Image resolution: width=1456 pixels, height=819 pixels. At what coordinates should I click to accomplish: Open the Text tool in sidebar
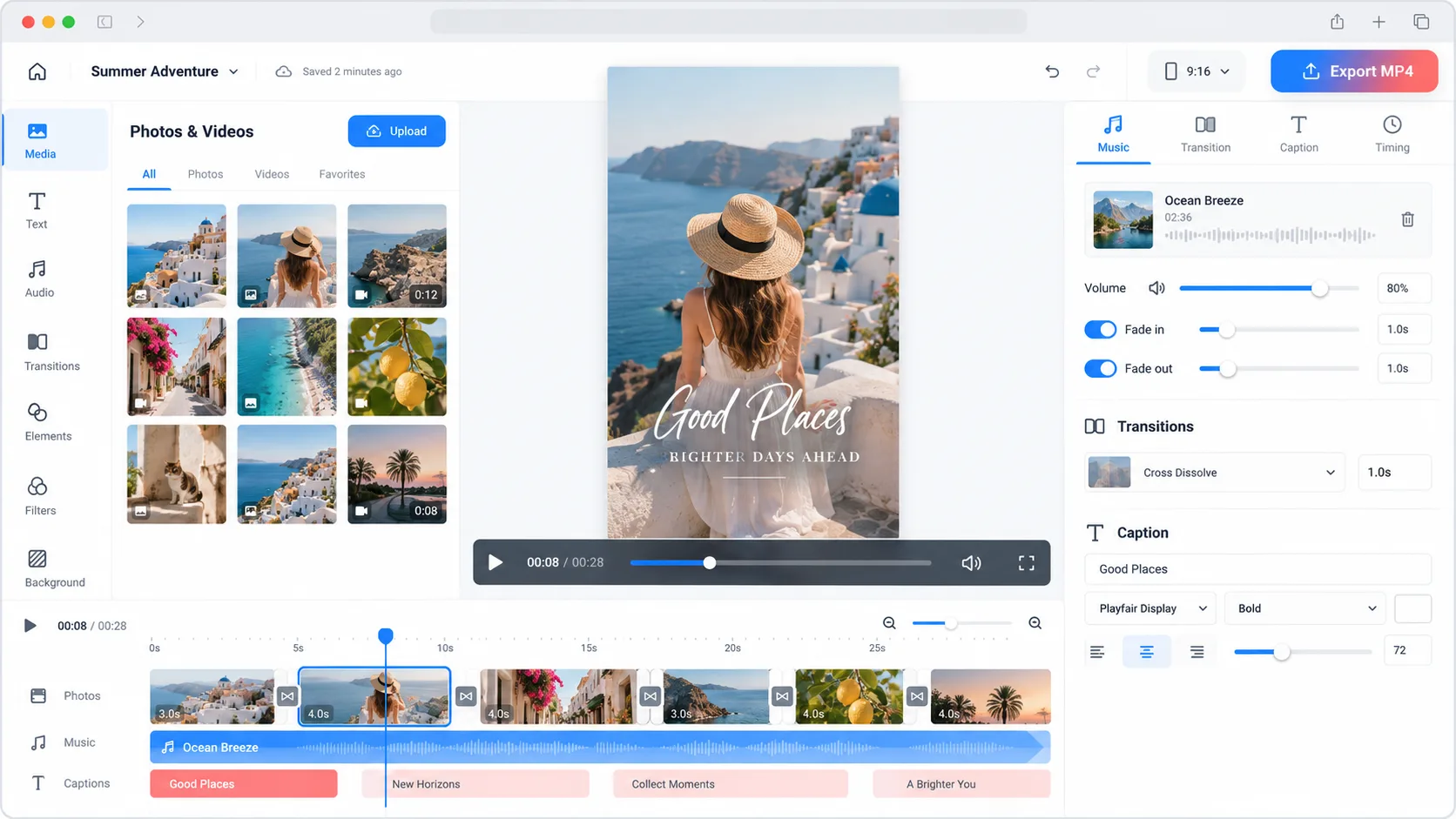click(x=37, y=211)
